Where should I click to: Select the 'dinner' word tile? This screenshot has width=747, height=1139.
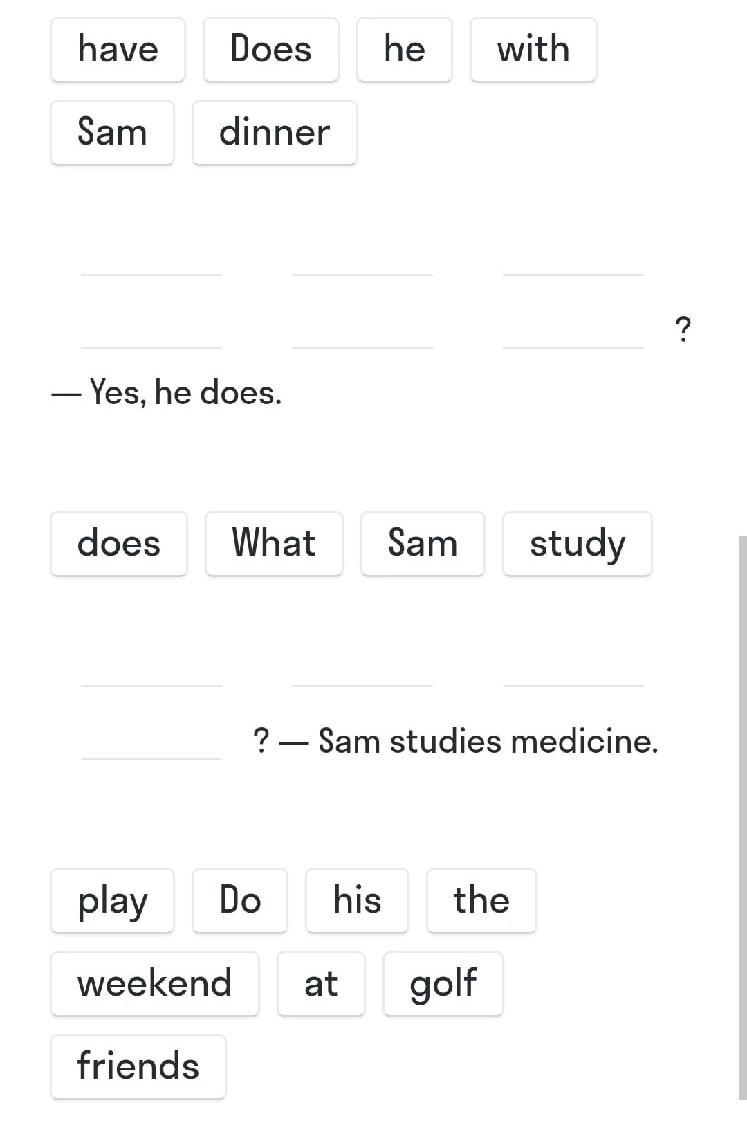[275, 133]
